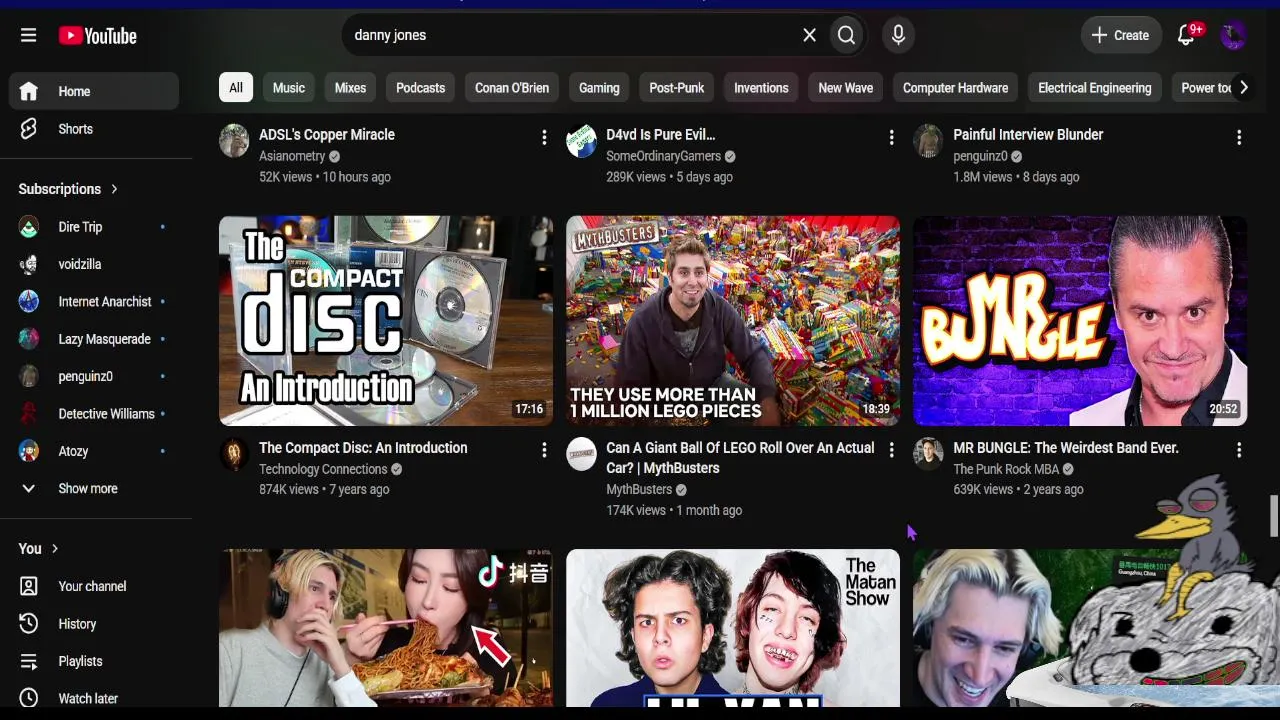
Task: Open SomeOrdinaryGamers channel avatar
Action: tap(581, 141)
